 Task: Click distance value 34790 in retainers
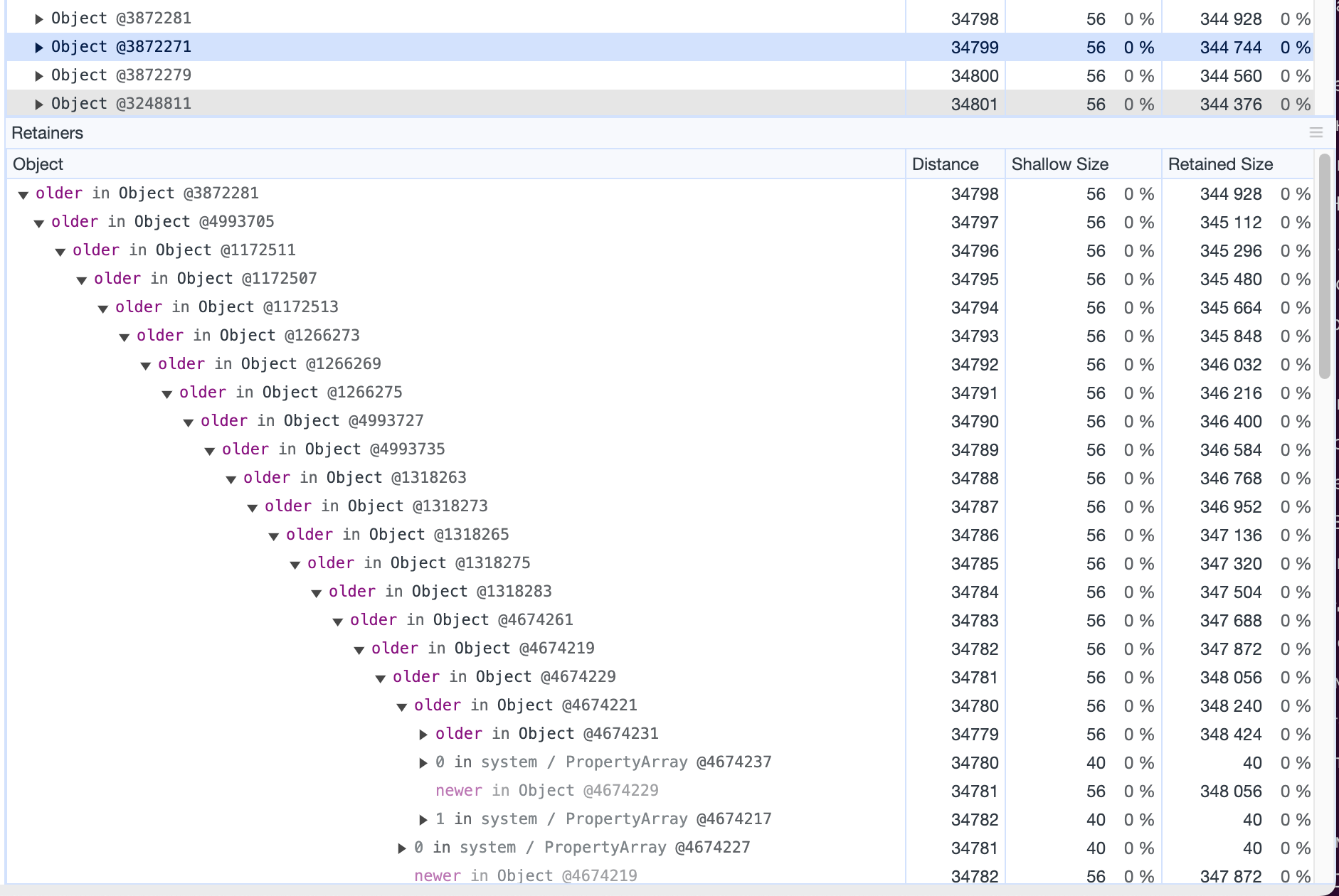click(x=975, y=422)
